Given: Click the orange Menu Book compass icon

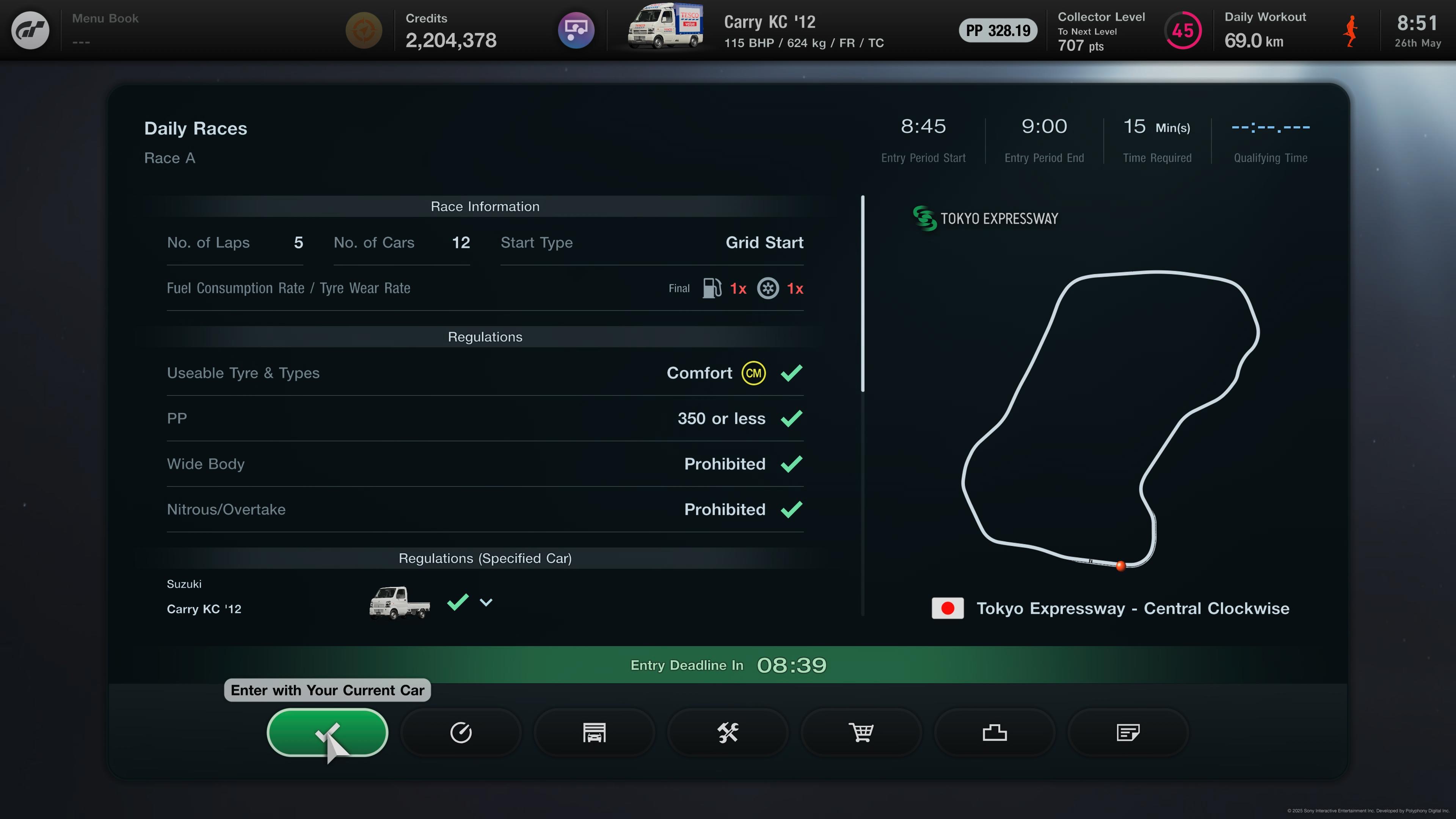Looking at the screenshot, I should click(x=364, y=30).
